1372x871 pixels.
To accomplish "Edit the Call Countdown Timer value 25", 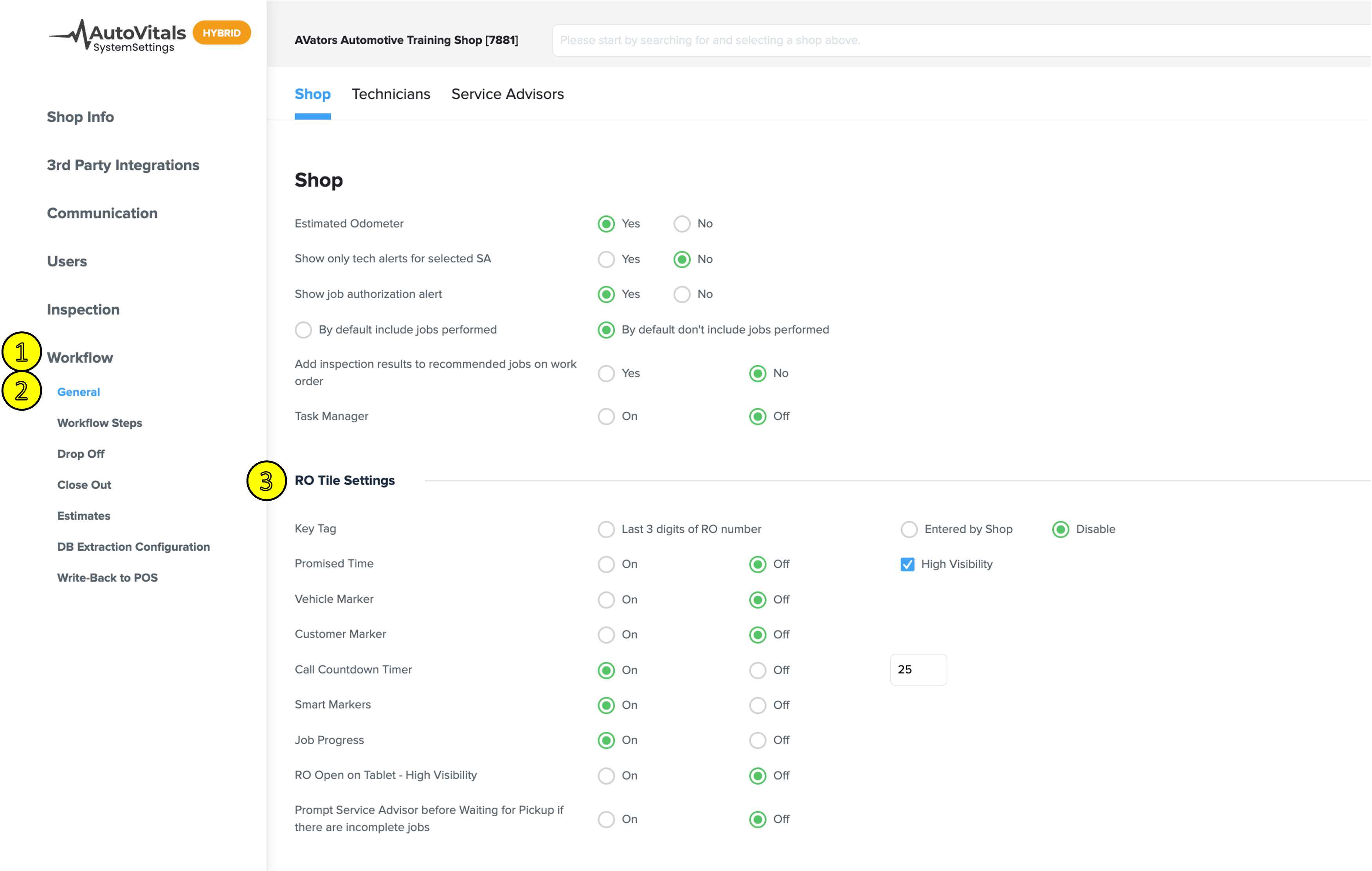I will [918, 670].
